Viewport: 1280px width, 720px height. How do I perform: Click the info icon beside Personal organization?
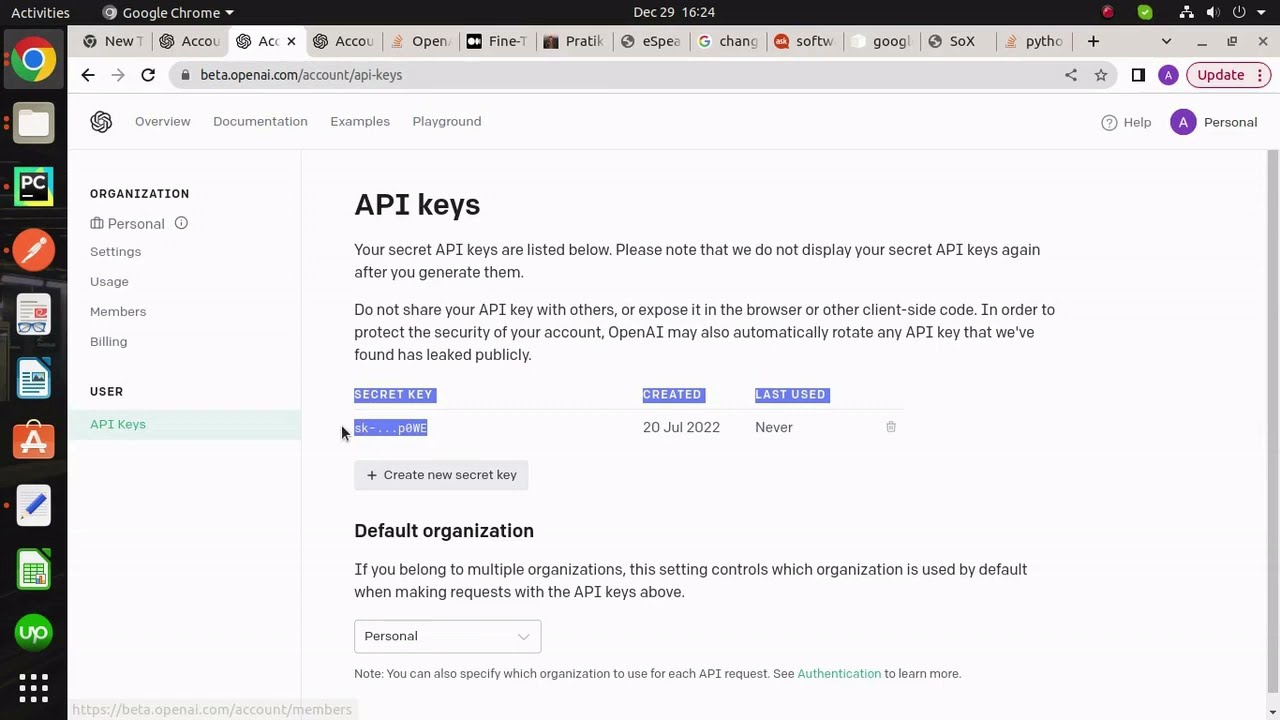(x=181, y=223)
